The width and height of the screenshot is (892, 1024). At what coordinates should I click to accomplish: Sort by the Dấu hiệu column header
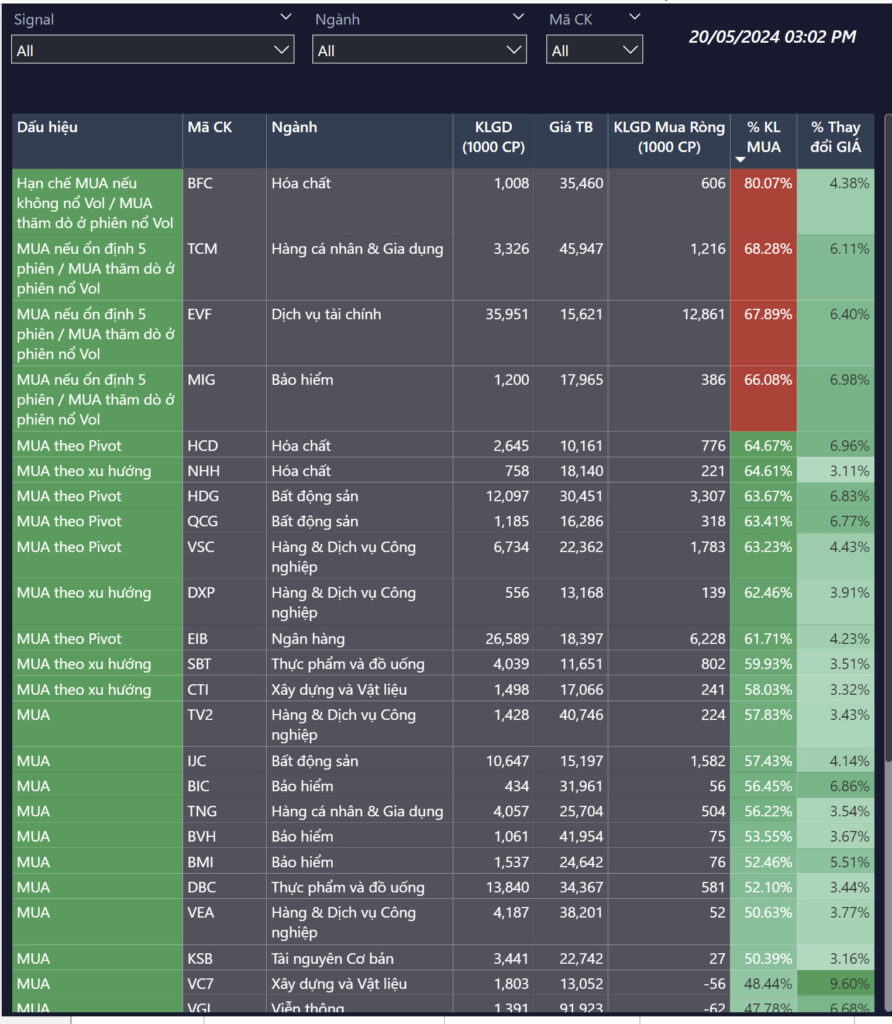point(48,128)
